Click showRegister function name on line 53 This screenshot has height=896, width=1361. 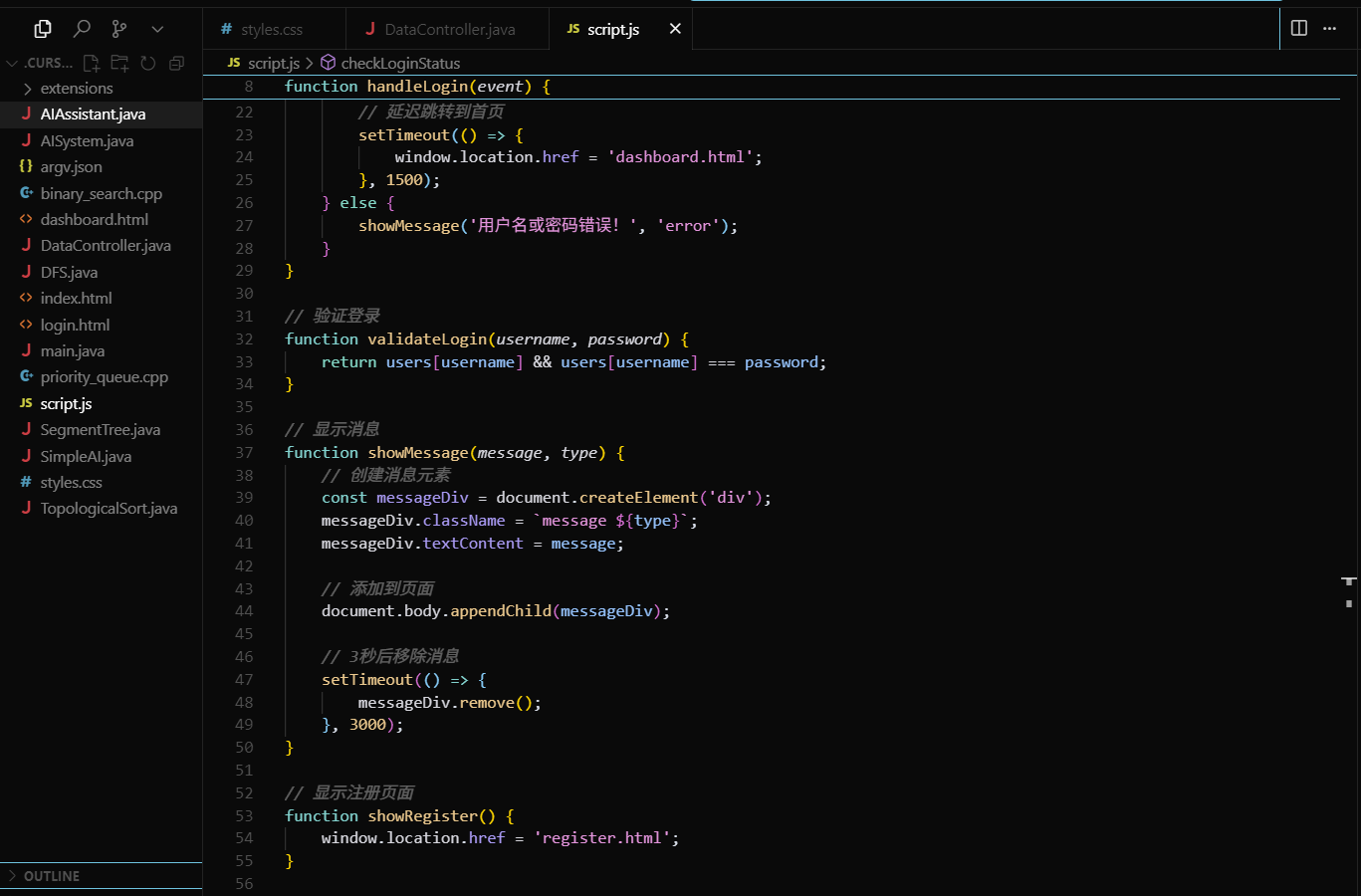pos(423,816)
